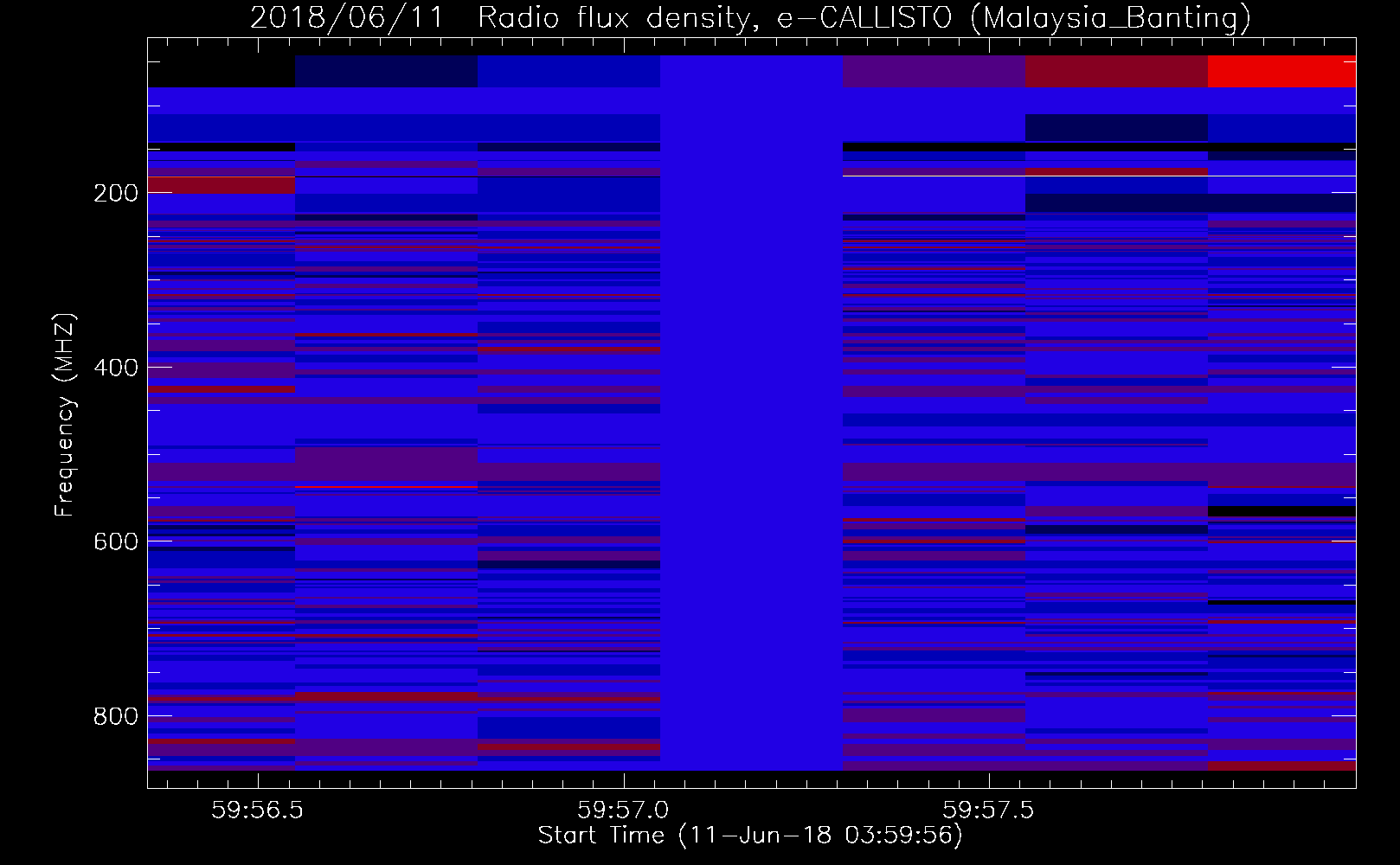Click the 800 frequency tick label
The image size is (1400, 865).
(116, 716)
